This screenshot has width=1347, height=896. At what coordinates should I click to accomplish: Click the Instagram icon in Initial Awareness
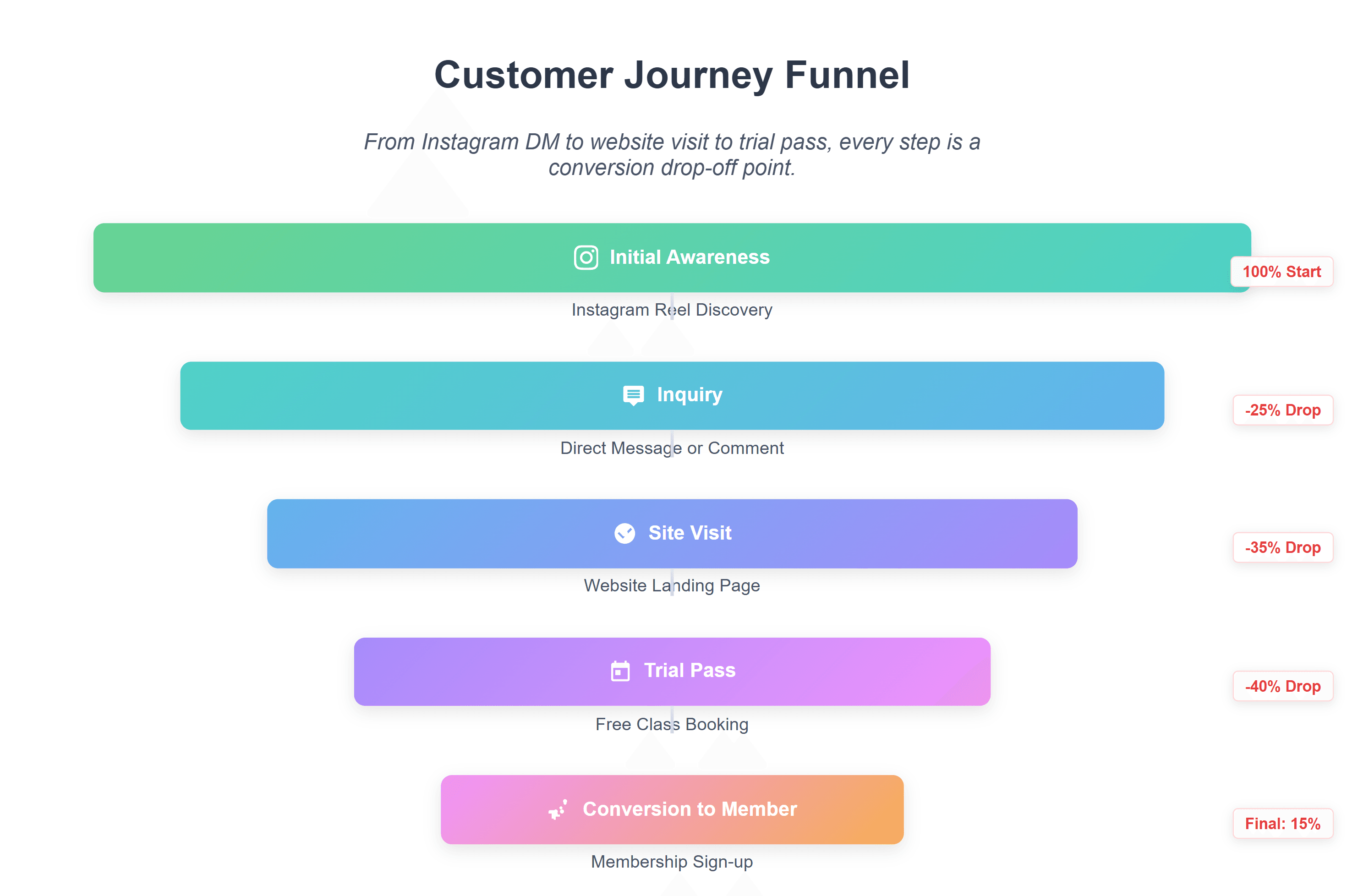pyautogui.click(x=586, y=258)
